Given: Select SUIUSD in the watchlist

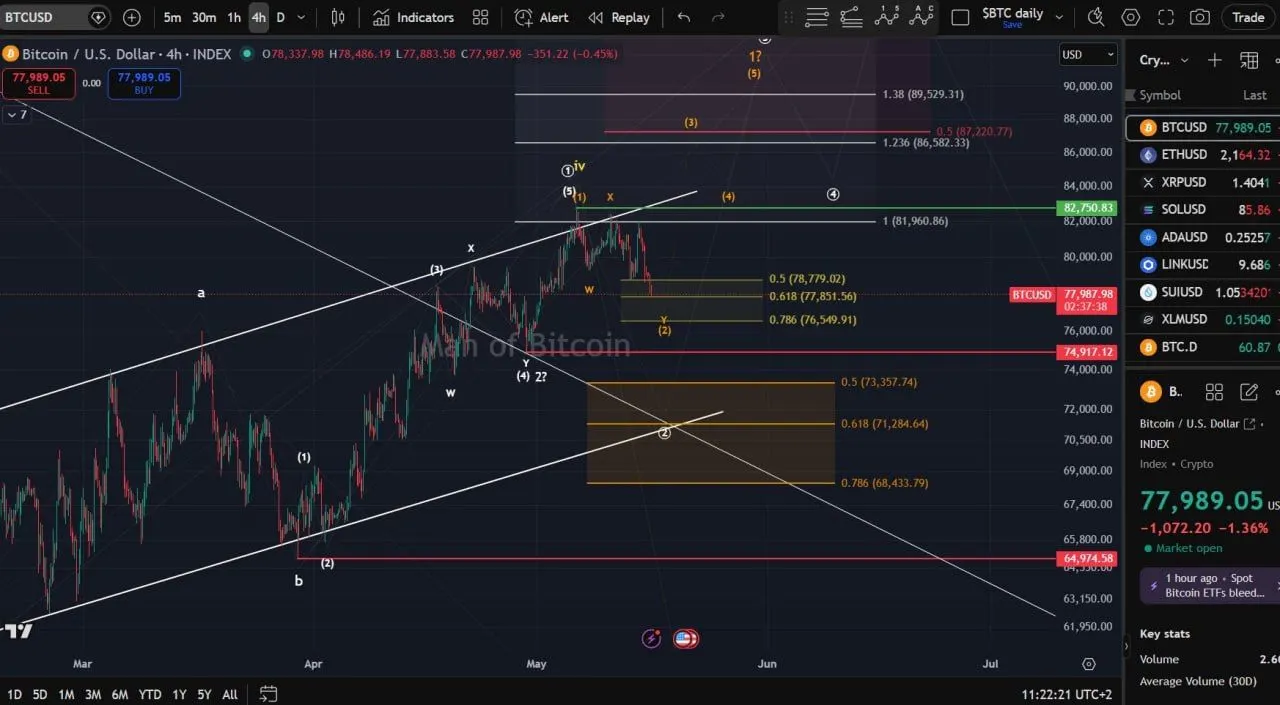Looking at the screenshot, I should [x=1203, y=292].
